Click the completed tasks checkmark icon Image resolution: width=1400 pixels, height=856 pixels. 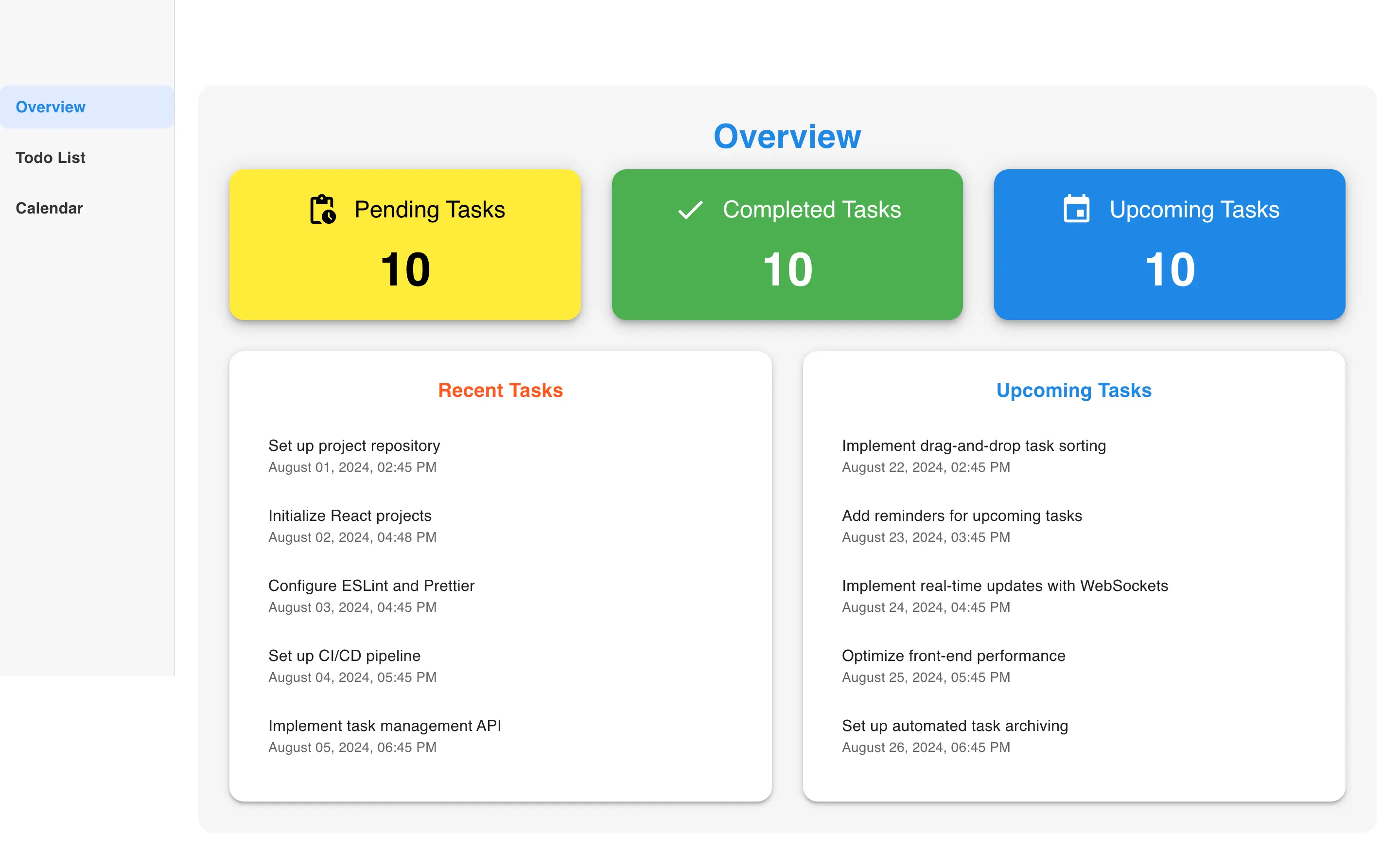click(x=690, y=210)
